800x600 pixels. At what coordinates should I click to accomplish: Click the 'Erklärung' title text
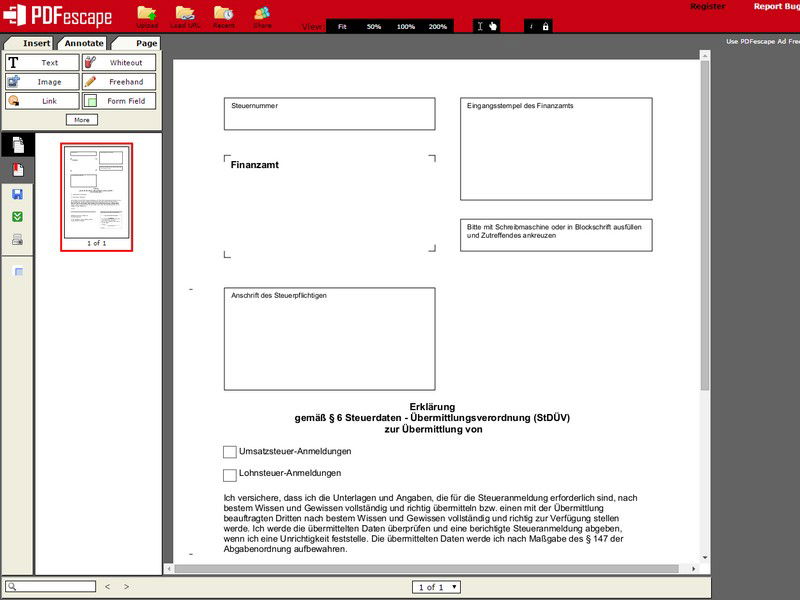(432, 407)
